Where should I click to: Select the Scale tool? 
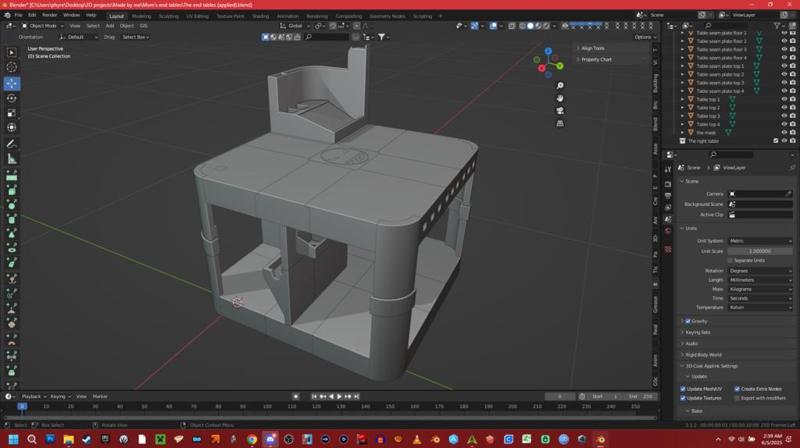click(12, 113)
